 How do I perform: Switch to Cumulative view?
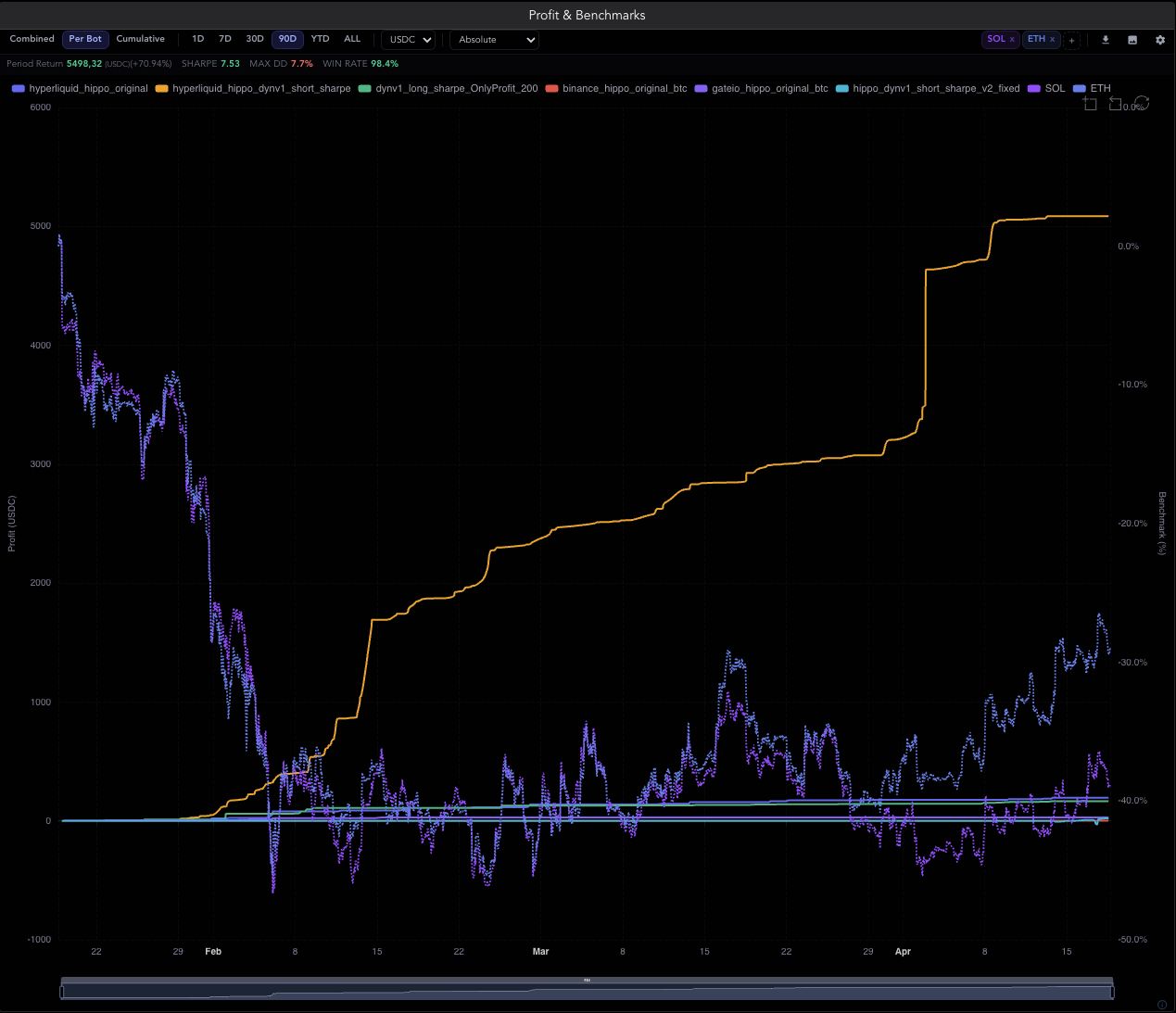pyautogui.click(x=141, y=39)
